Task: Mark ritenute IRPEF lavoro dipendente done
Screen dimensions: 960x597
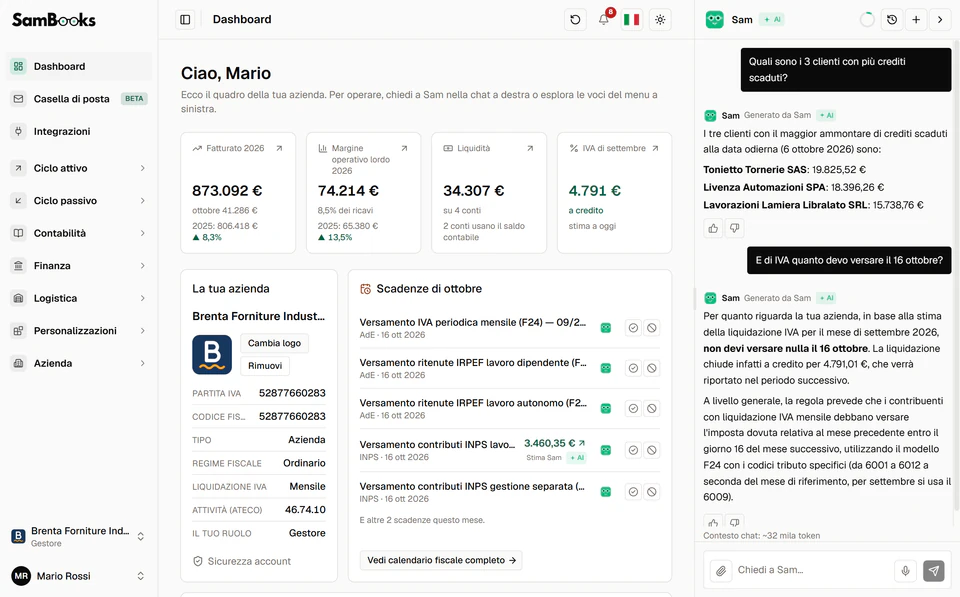Action: pos(633,369)
